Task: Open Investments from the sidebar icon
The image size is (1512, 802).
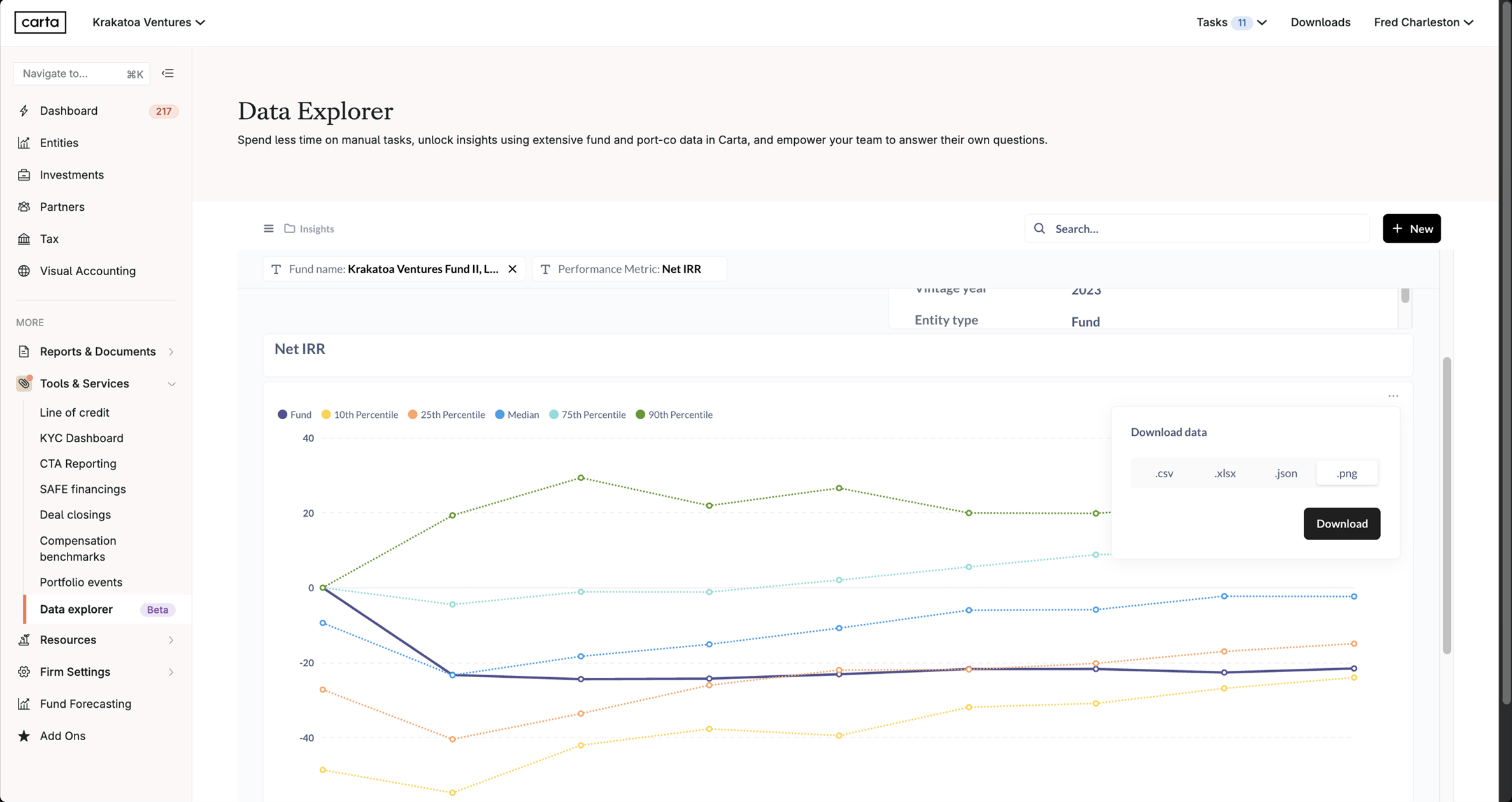Action: pyautogui.click(x=24, y=175)
